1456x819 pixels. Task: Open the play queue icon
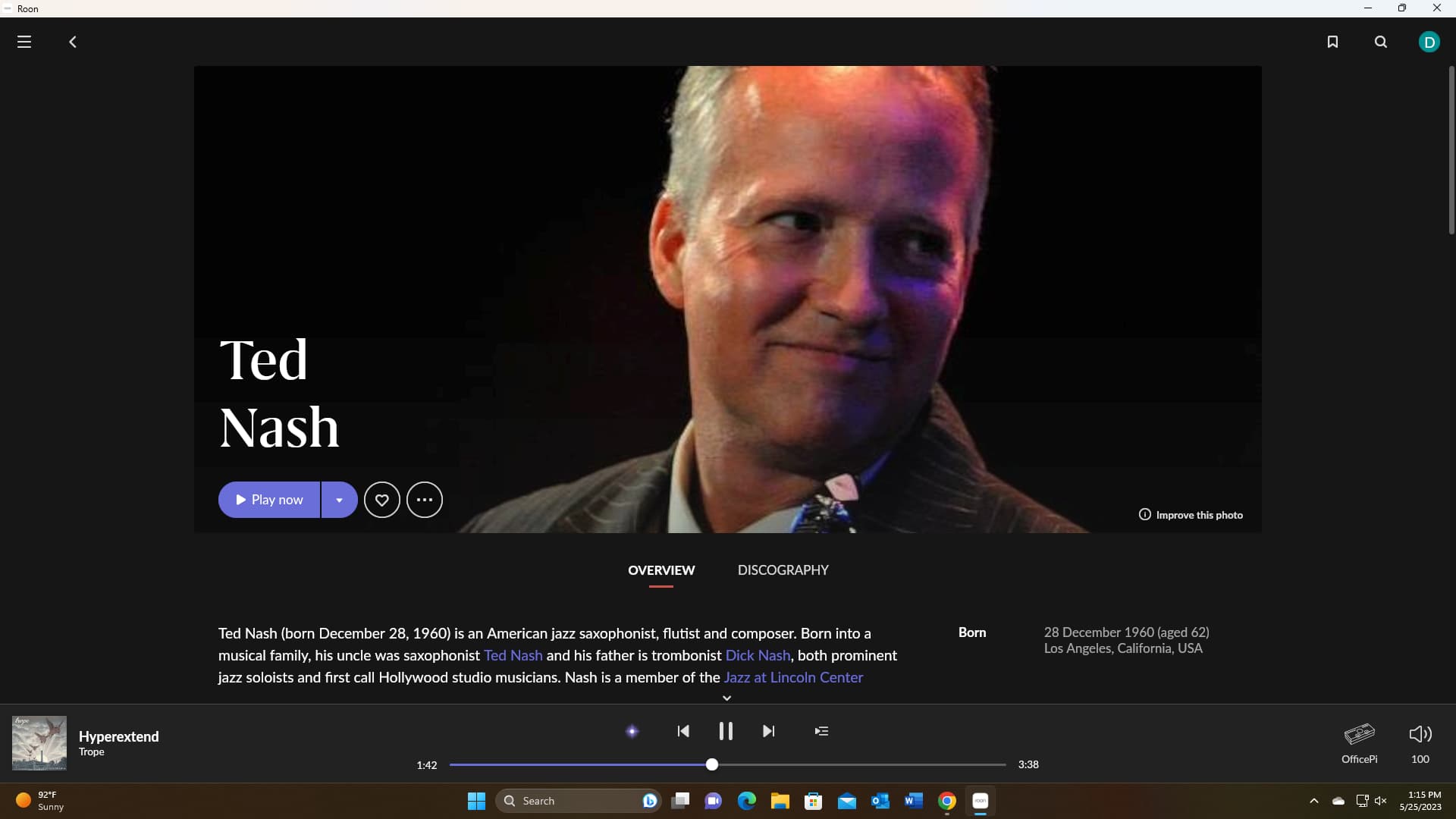pyautogui.click(x=821, y=731)
